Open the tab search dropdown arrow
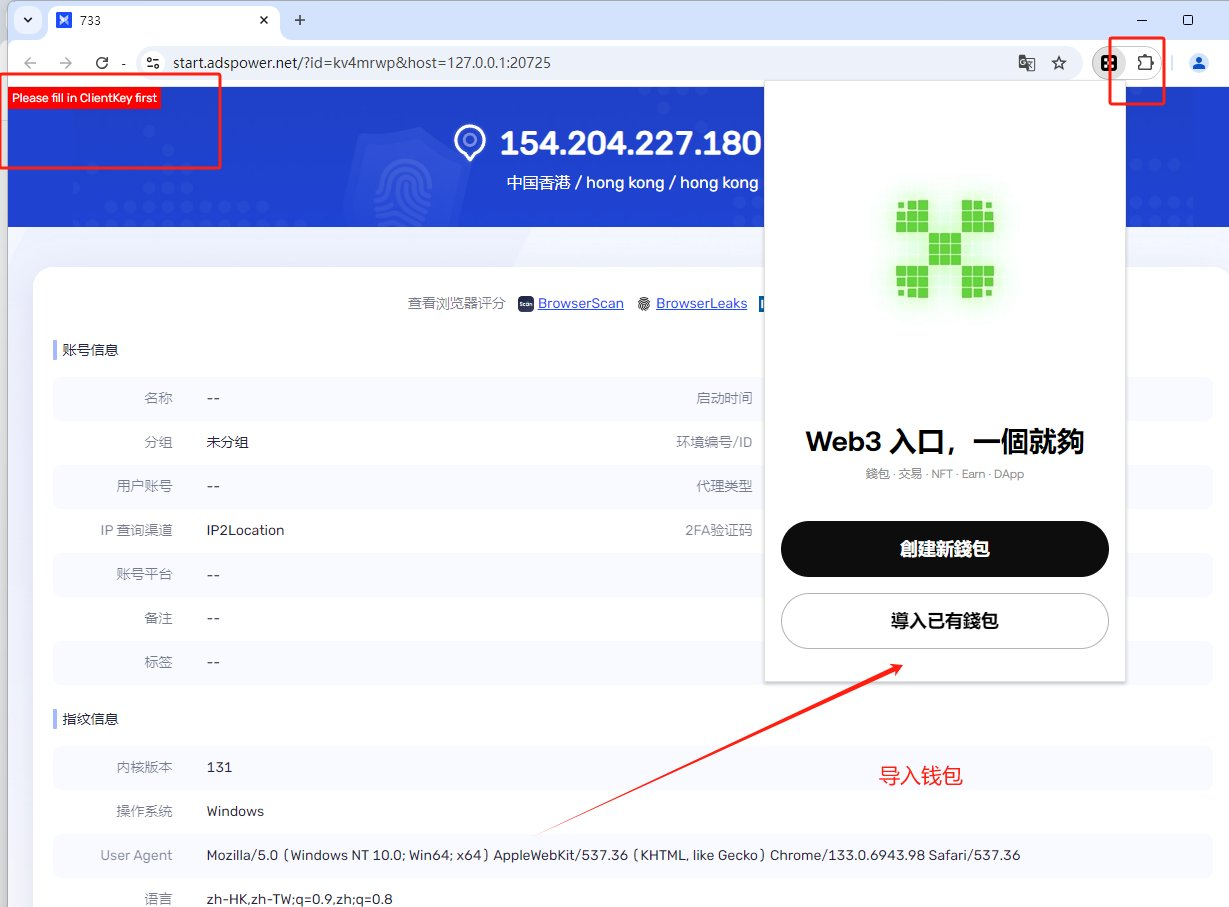The height and width of the screenshot is (907, 1229). (26, 20)
